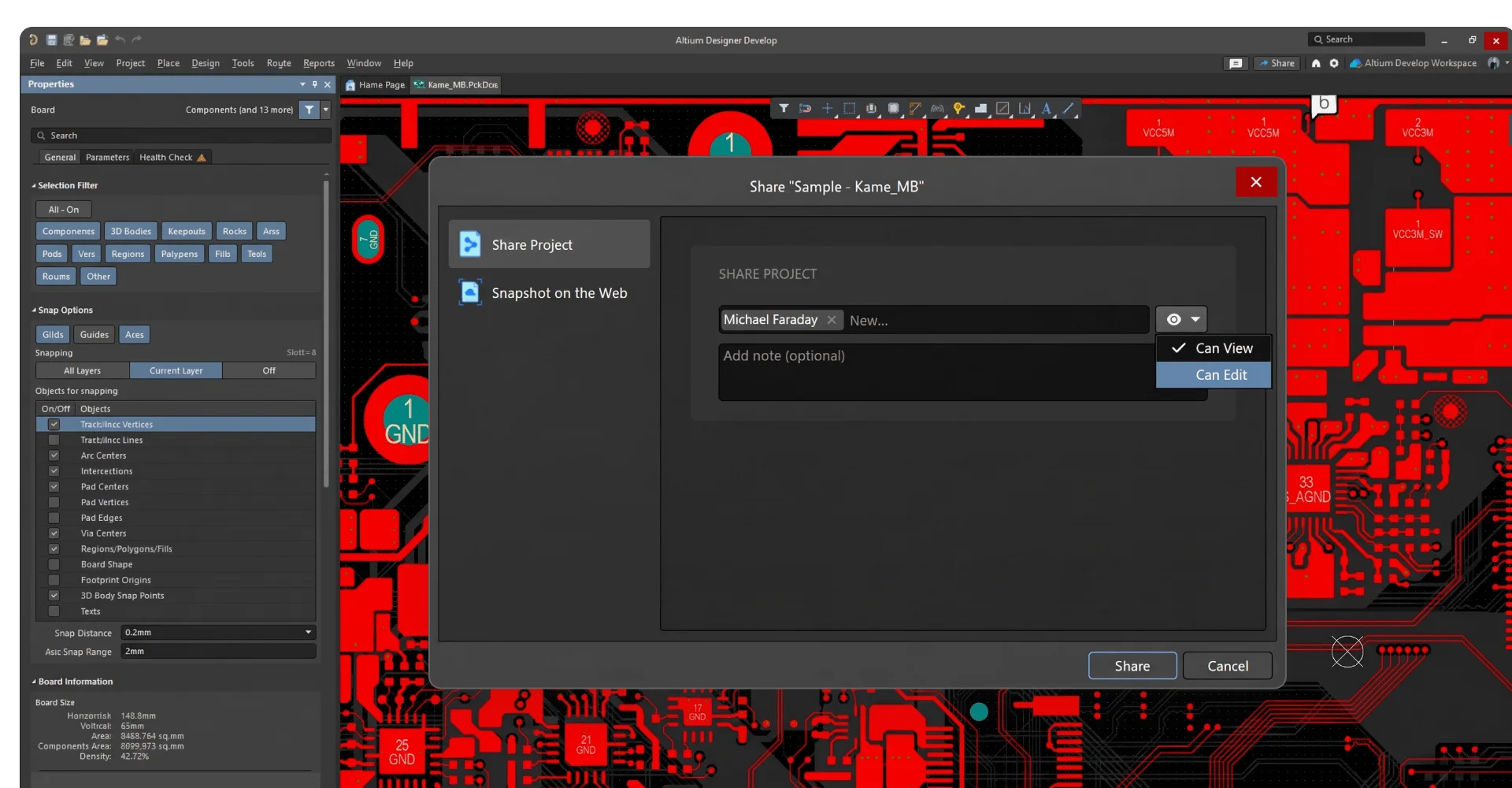
Task: Toggle Track/Arc Vertices snapping checkbox
Action: pyautogui.click(x=54, y=424)
